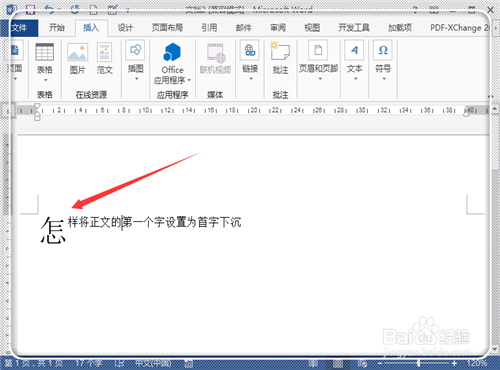Click the 120% zoom level
Viewport: 500px width, 370px height.
[x=477, y=363]
